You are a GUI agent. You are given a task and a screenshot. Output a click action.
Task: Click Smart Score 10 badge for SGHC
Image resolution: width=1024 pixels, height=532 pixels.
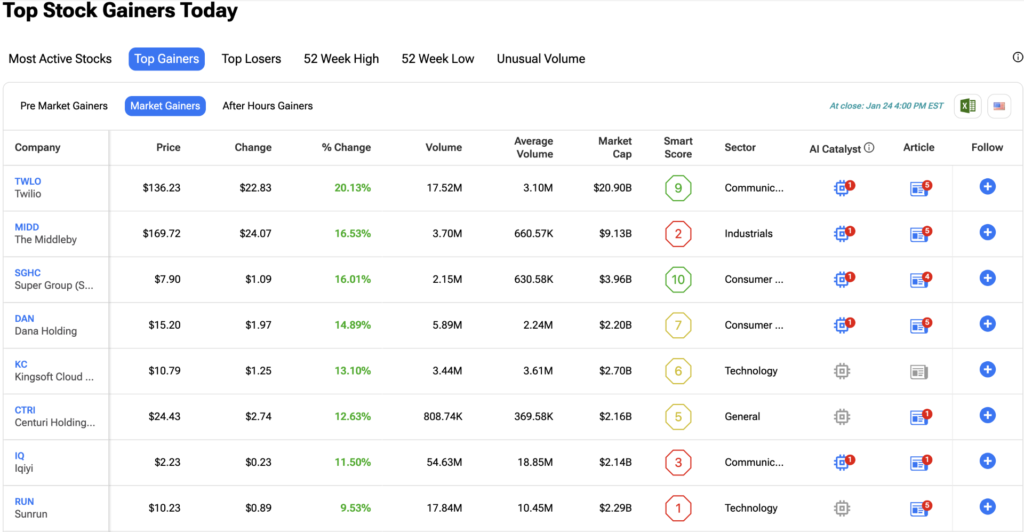pyautogui.click(x=678, y=279)
